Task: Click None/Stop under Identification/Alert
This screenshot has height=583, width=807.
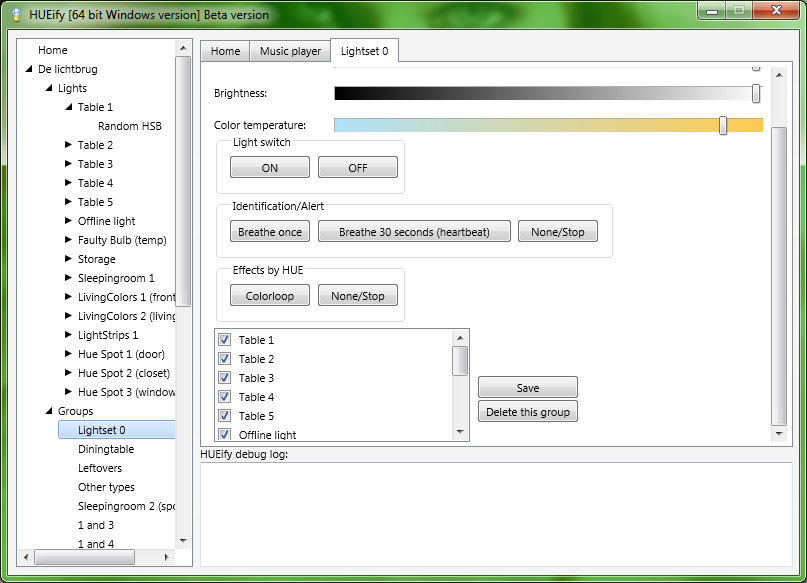Action: pos(558,232)
